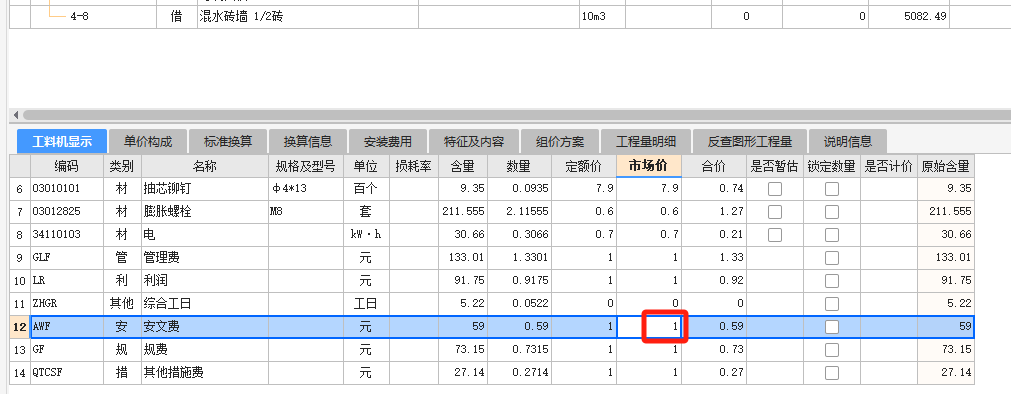The width and height of the screenshot is (1011, 394).
Task: Click the code cell GLF
Action: point(68,258)
